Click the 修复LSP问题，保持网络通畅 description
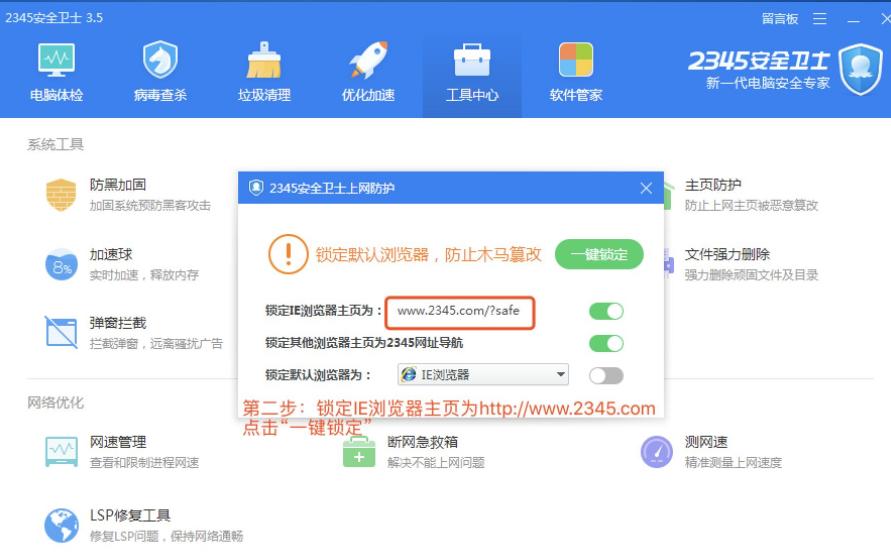891x553 pixels. [x=166, y=536]
